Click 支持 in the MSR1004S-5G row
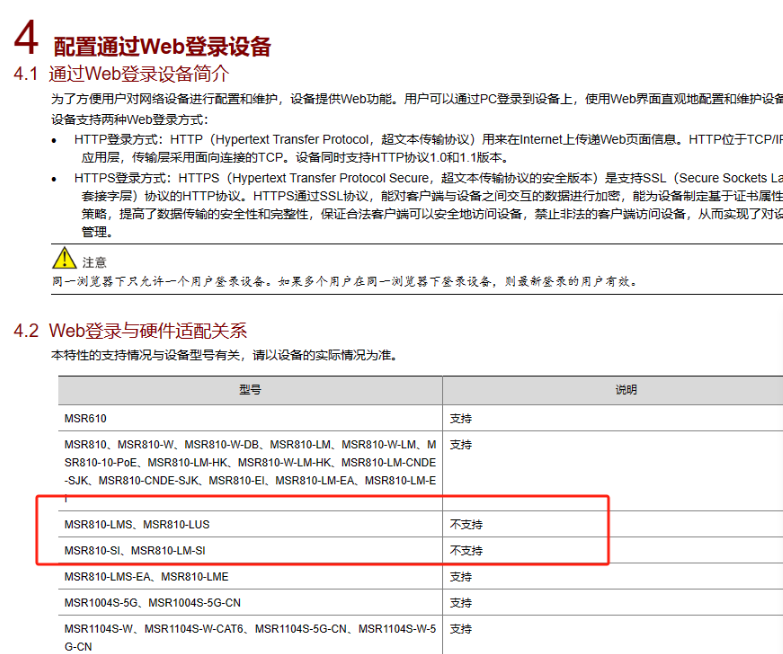 coord(460,603)
